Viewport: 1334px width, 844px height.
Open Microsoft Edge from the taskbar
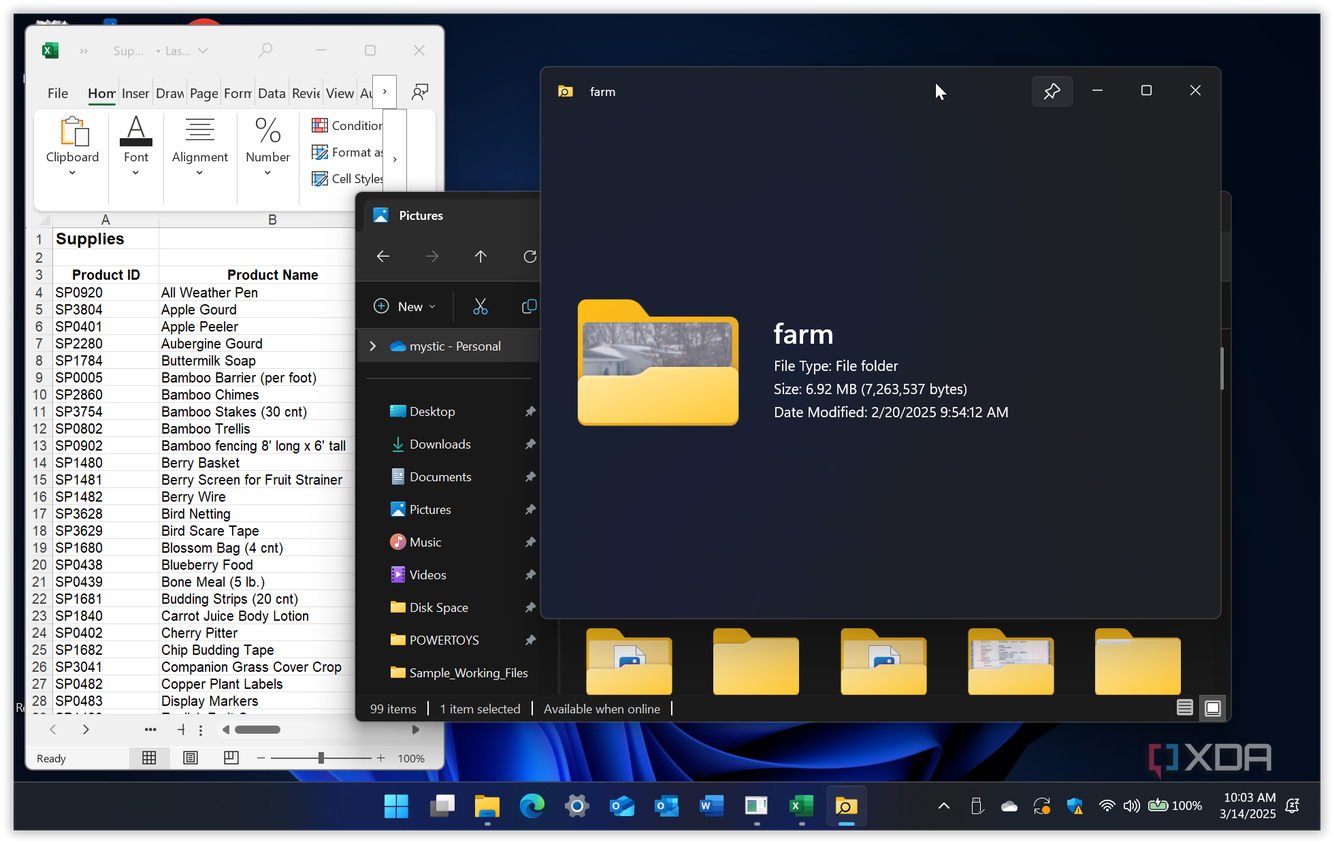coord(532,806)
